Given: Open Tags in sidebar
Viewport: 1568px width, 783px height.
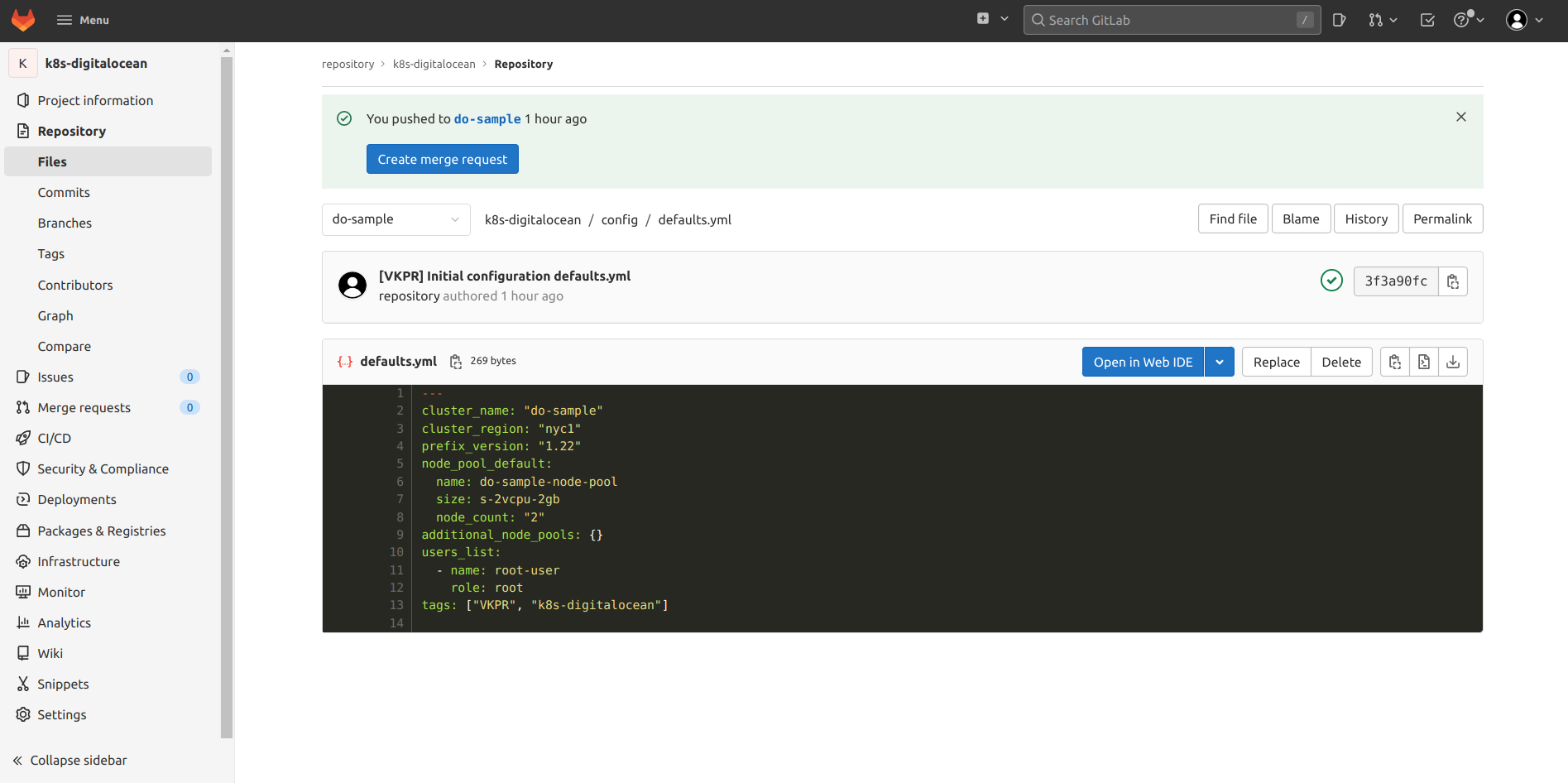Looking at the screenshot, I should coord(51,253).
